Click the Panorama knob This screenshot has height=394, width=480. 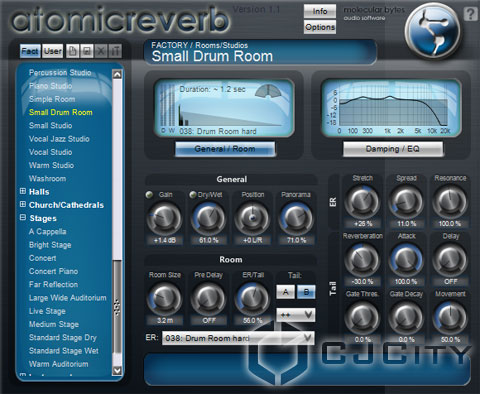tap(296, 218)
